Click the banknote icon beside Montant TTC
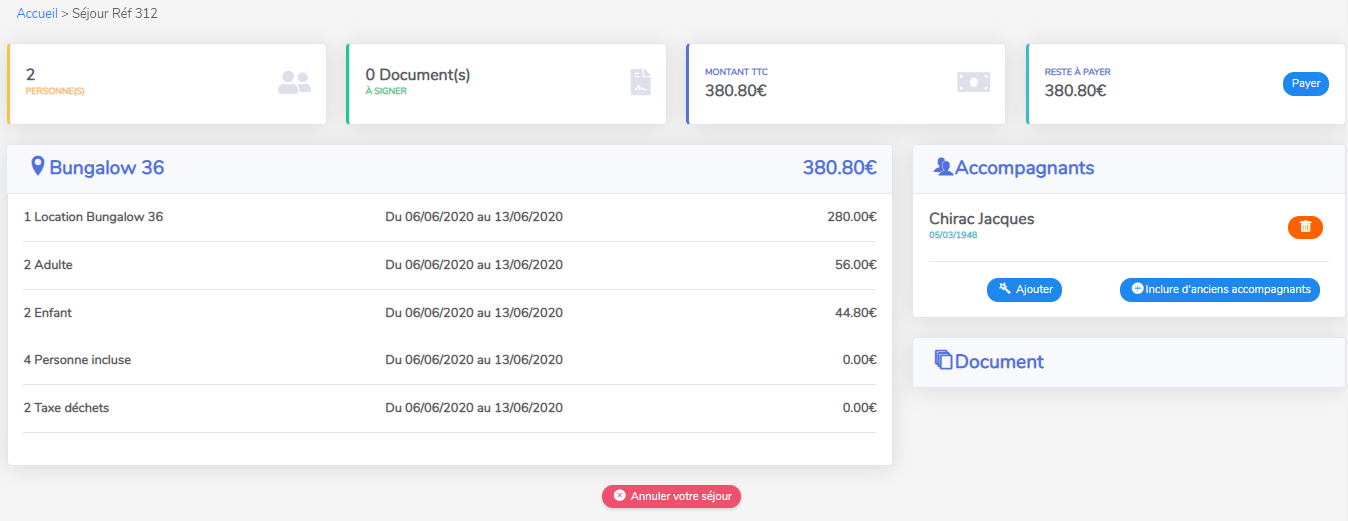The width and height of the screenshot is (1348, 521). [x=973, y=83]
